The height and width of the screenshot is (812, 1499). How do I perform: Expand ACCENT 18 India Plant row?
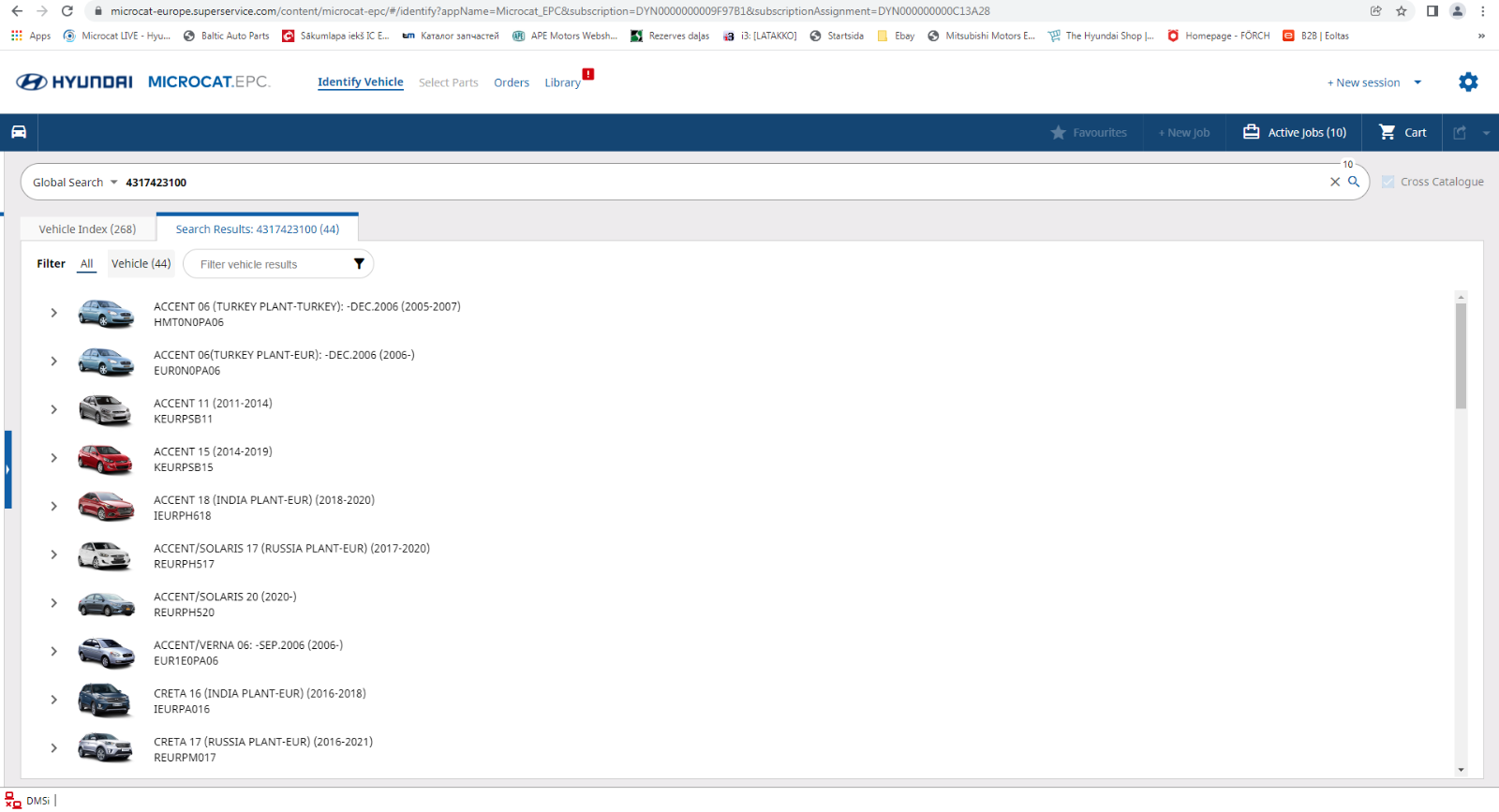point(53,507)
